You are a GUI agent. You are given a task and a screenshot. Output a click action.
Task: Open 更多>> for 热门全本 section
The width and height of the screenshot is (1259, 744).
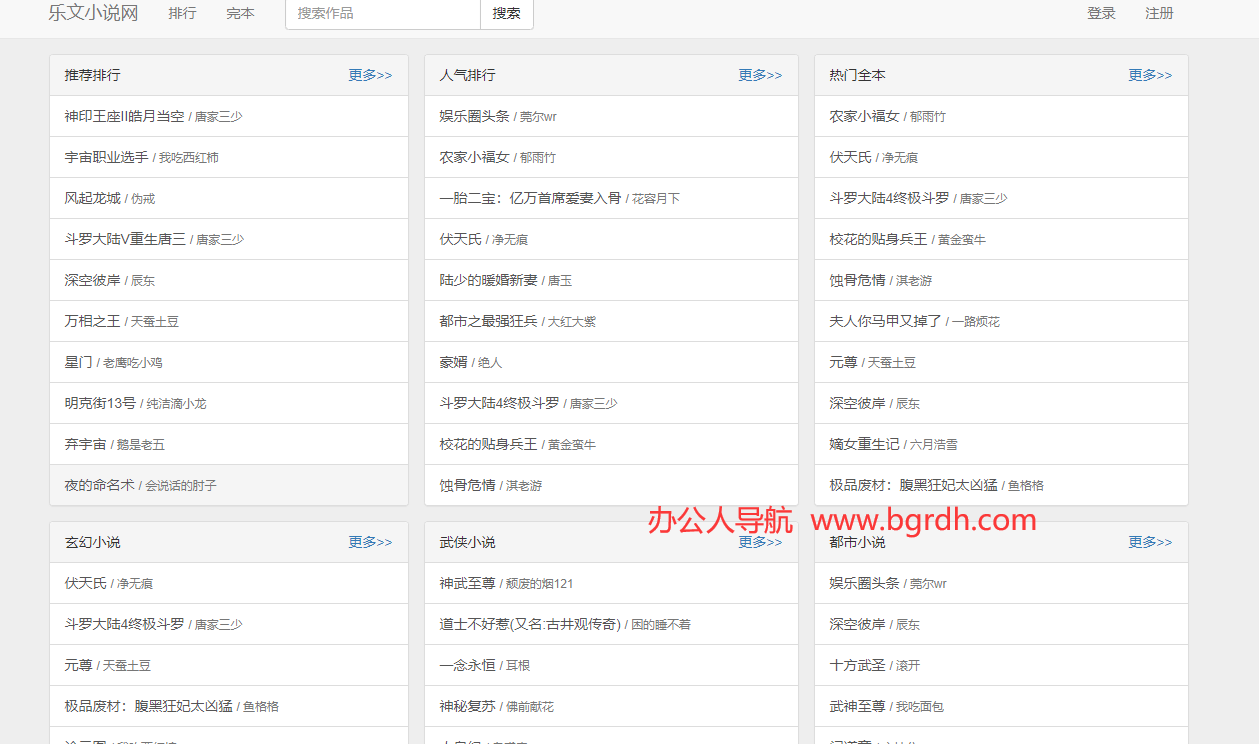pos(1150,74)
